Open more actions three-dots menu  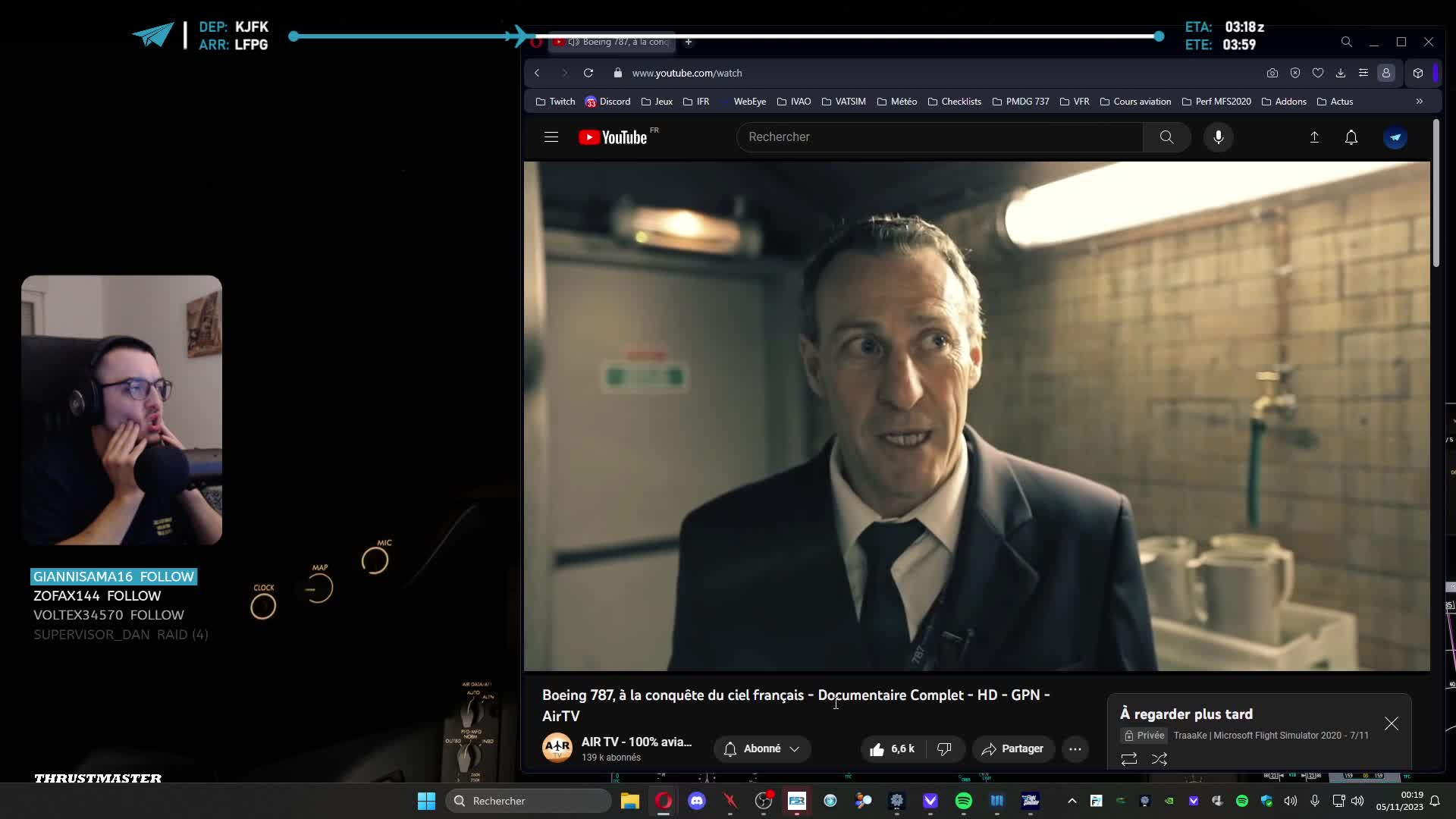tap(1075, 749)
